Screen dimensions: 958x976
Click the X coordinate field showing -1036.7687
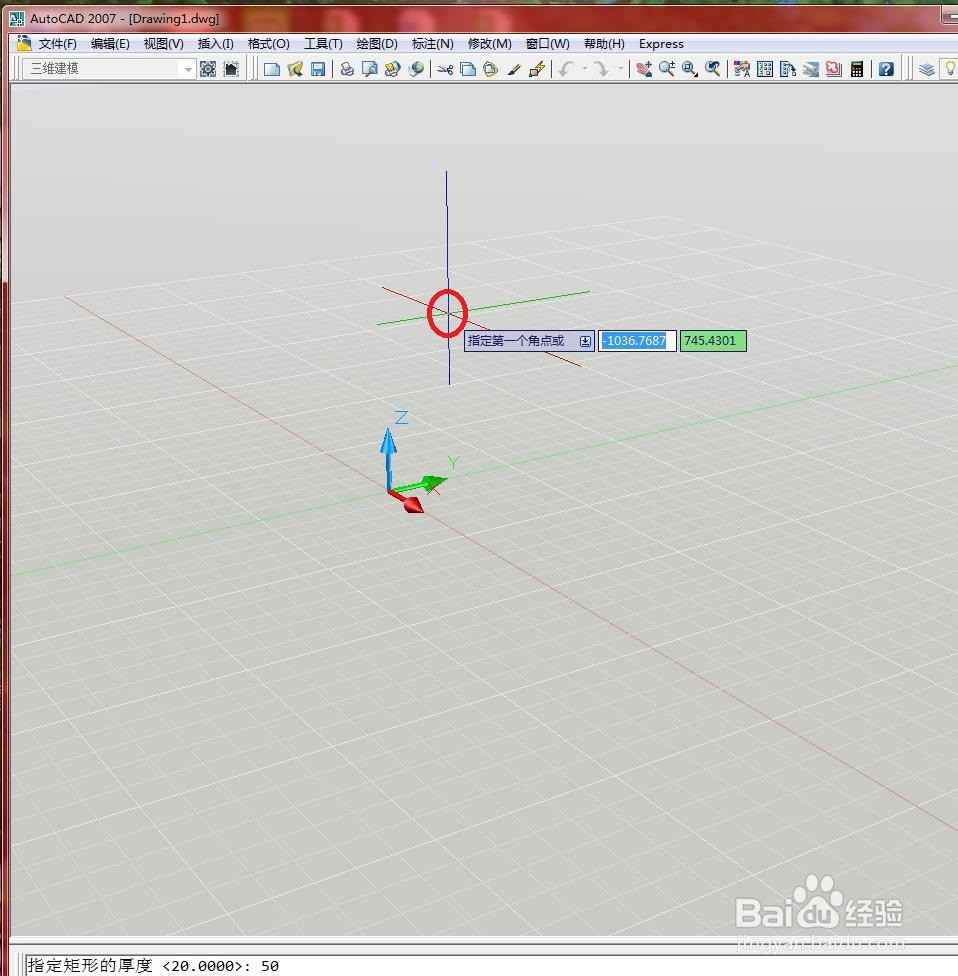(x=637, y=340)
